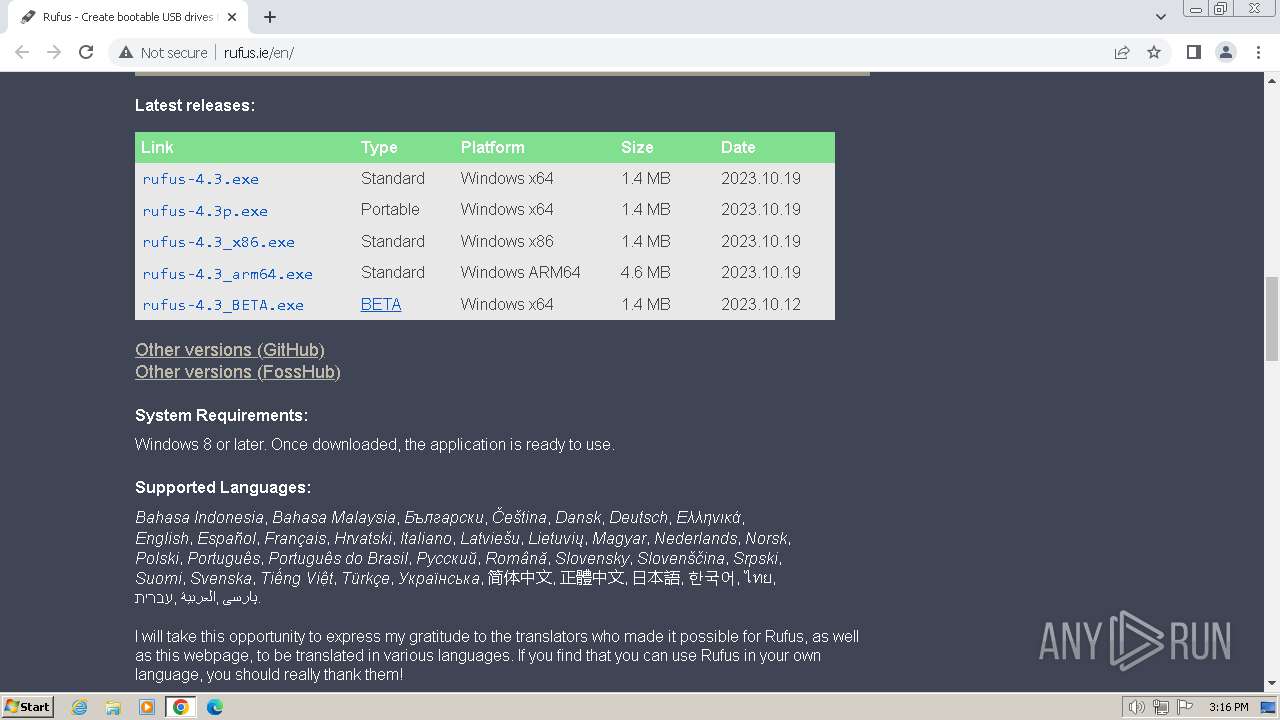Click the System Requirements heading
This screenshot has height=720, width=1280.
click(221, 415)
